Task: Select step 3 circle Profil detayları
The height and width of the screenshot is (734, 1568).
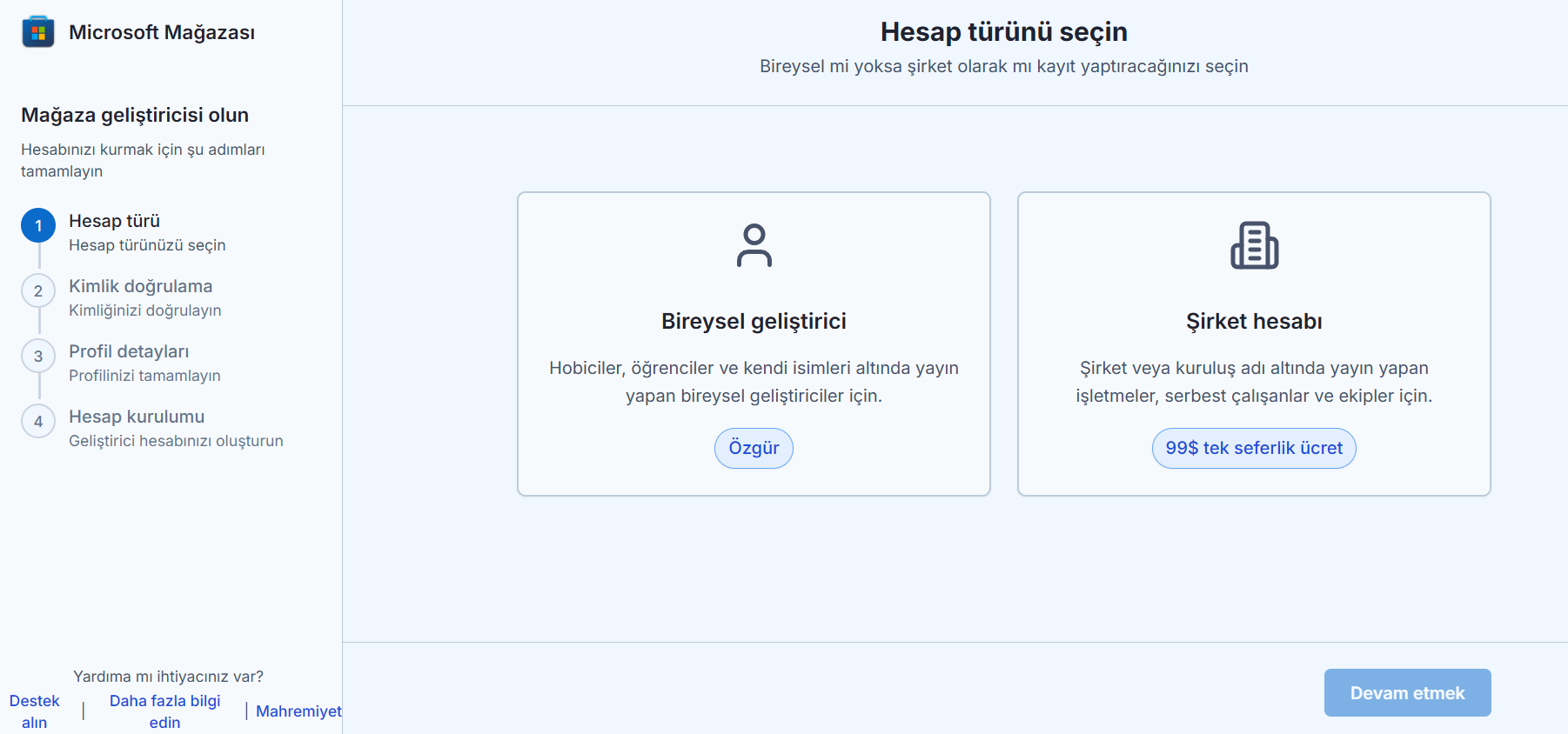Action: (x=38, y=356)
